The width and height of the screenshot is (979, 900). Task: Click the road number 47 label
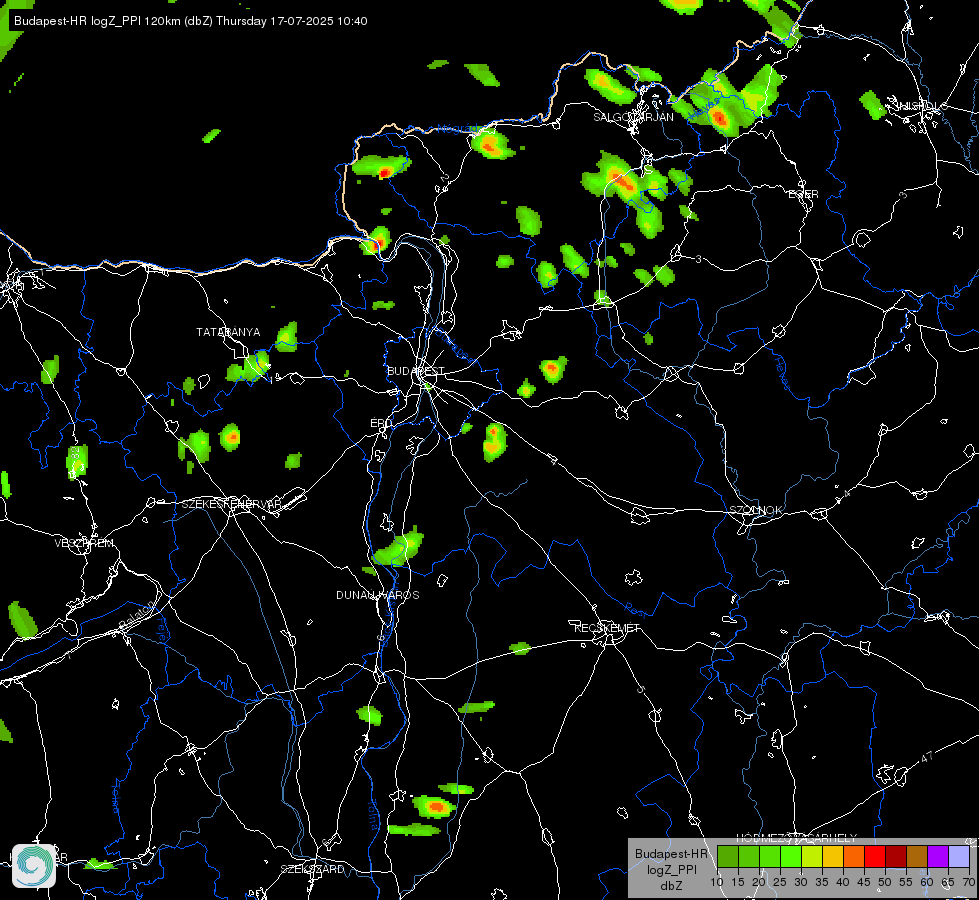coord(927,757)
